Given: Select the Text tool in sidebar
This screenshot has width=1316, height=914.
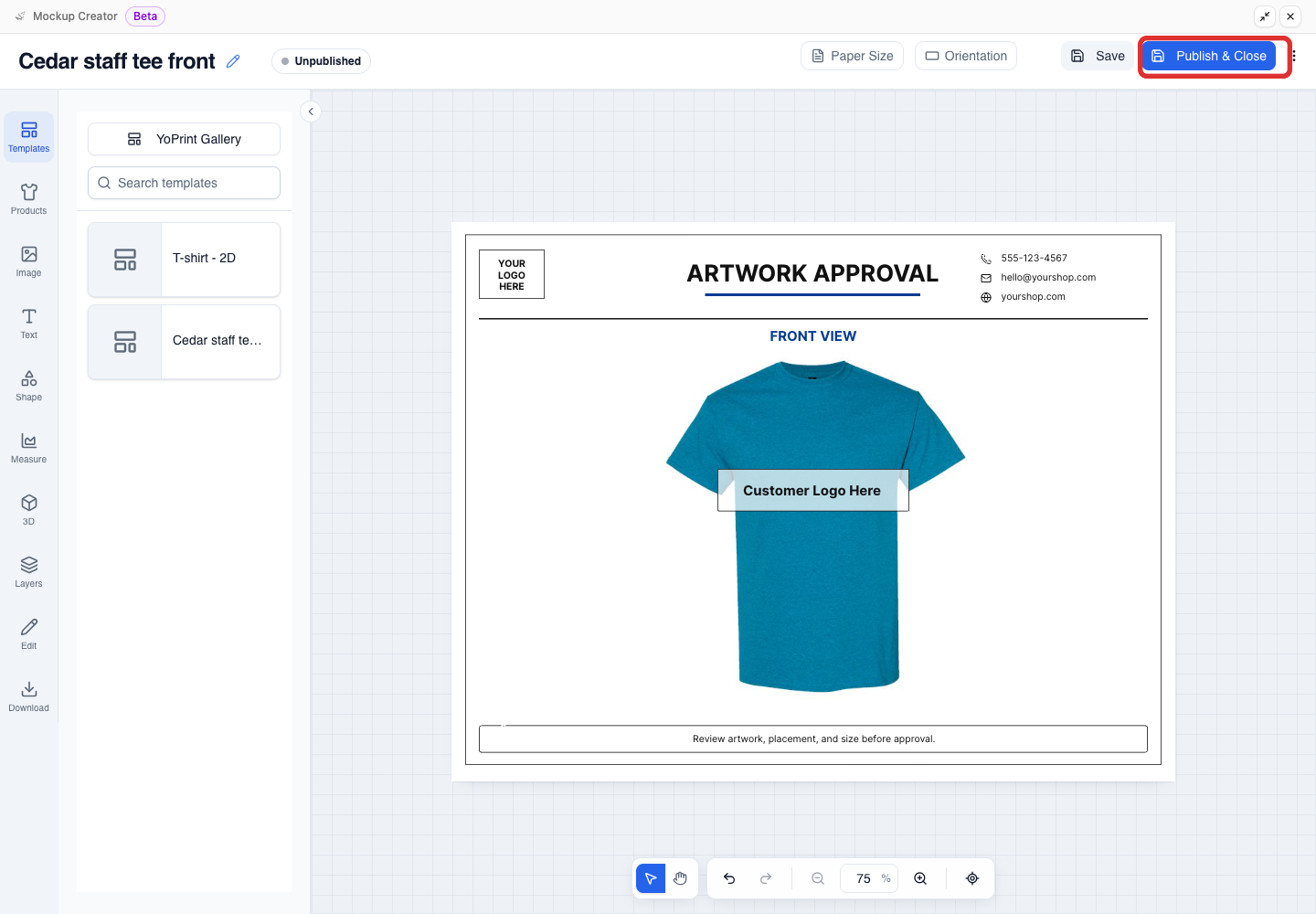Looking at the screenshot, I should coord(28,324).
